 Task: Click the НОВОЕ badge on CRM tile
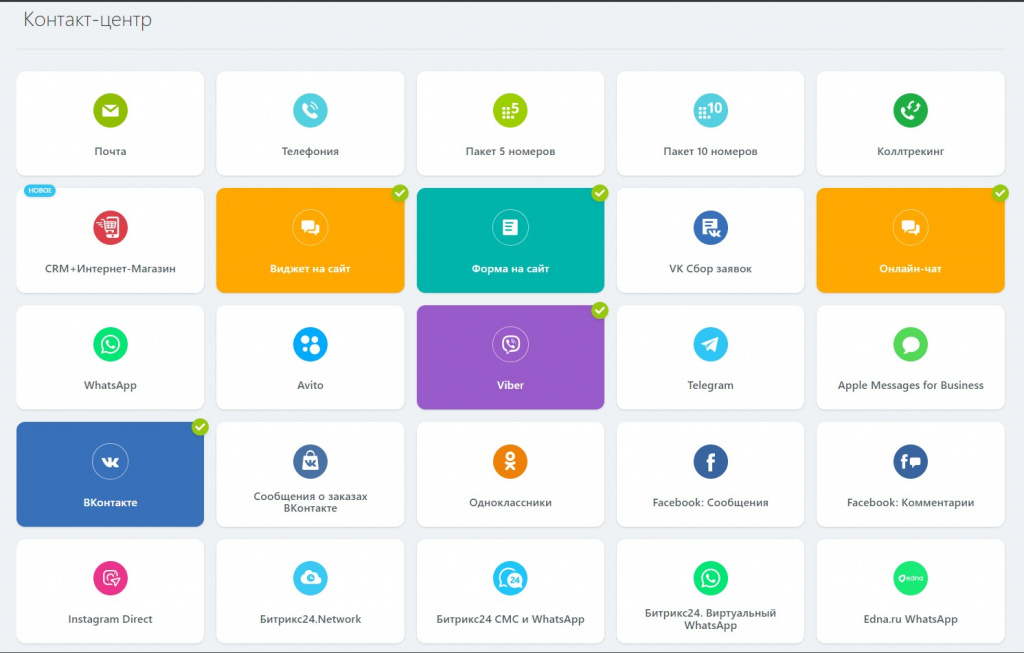pyautogui.click(x=40, y=191)
